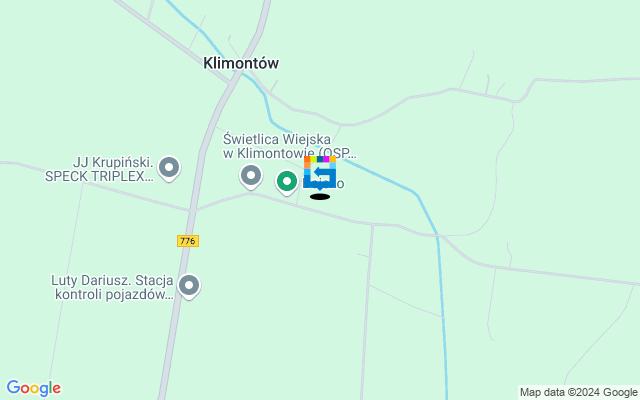Click the blue river crossing the road
The height and width of the screenshot is (400, 640).
pyautogui.click(x=438, y=236)
